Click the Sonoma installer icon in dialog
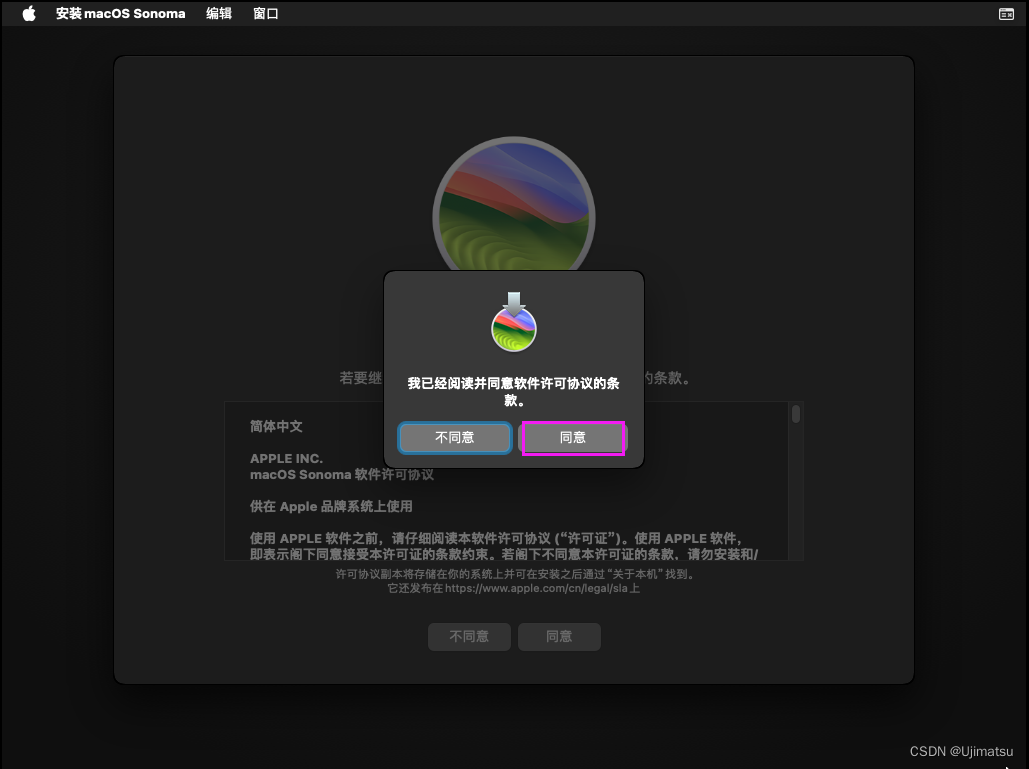 (514, 322)
